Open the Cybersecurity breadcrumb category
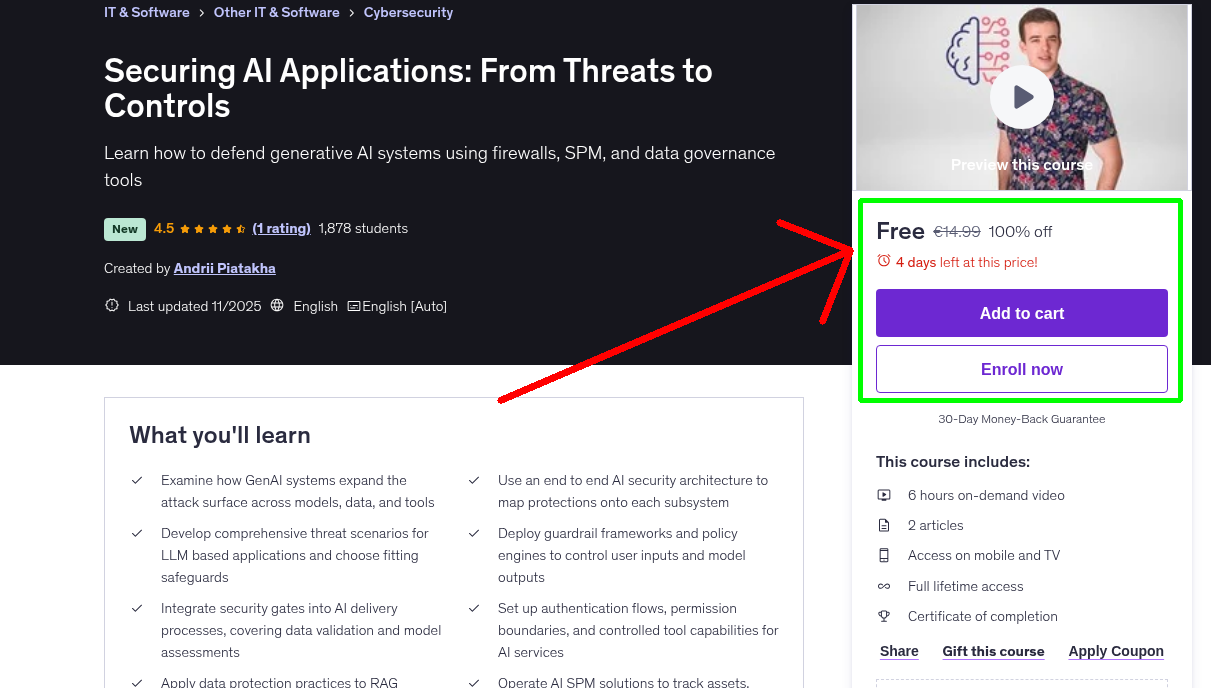This screenshot has height=688, width=1211. (x=408, y=12)
